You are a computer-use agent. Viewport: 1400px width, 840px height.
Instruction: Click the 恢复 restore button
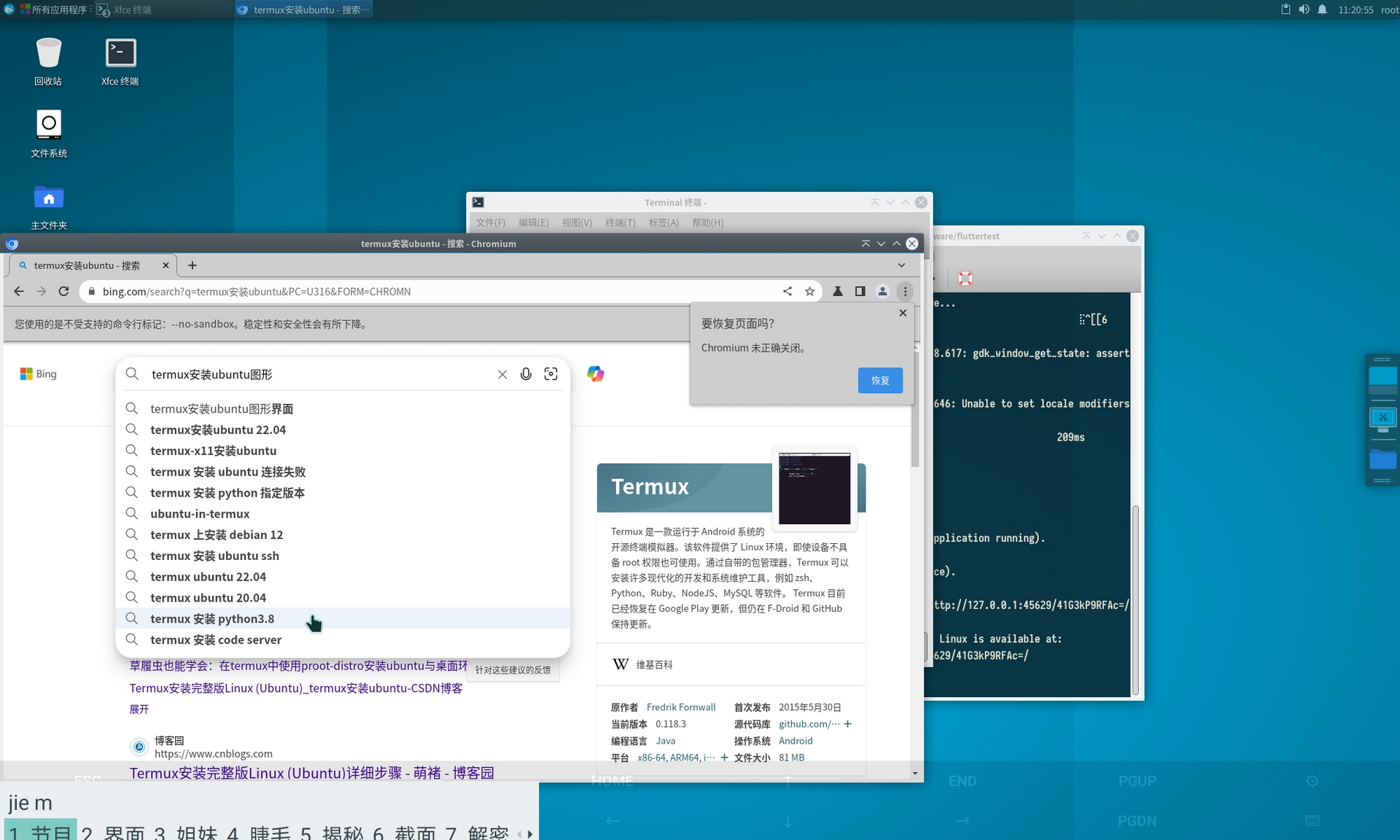880,380
